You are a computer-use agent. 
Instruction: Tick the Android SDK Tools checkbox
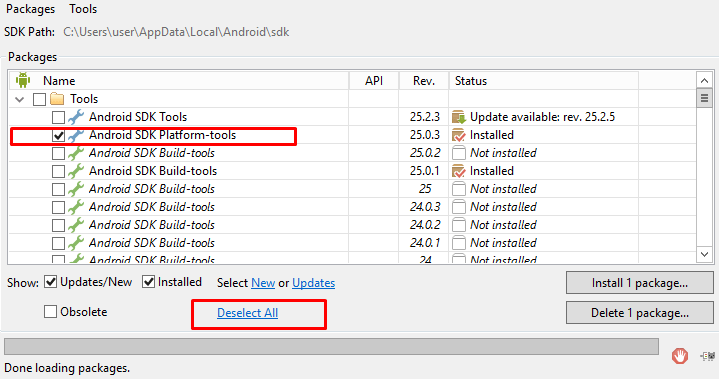point(58,117)
